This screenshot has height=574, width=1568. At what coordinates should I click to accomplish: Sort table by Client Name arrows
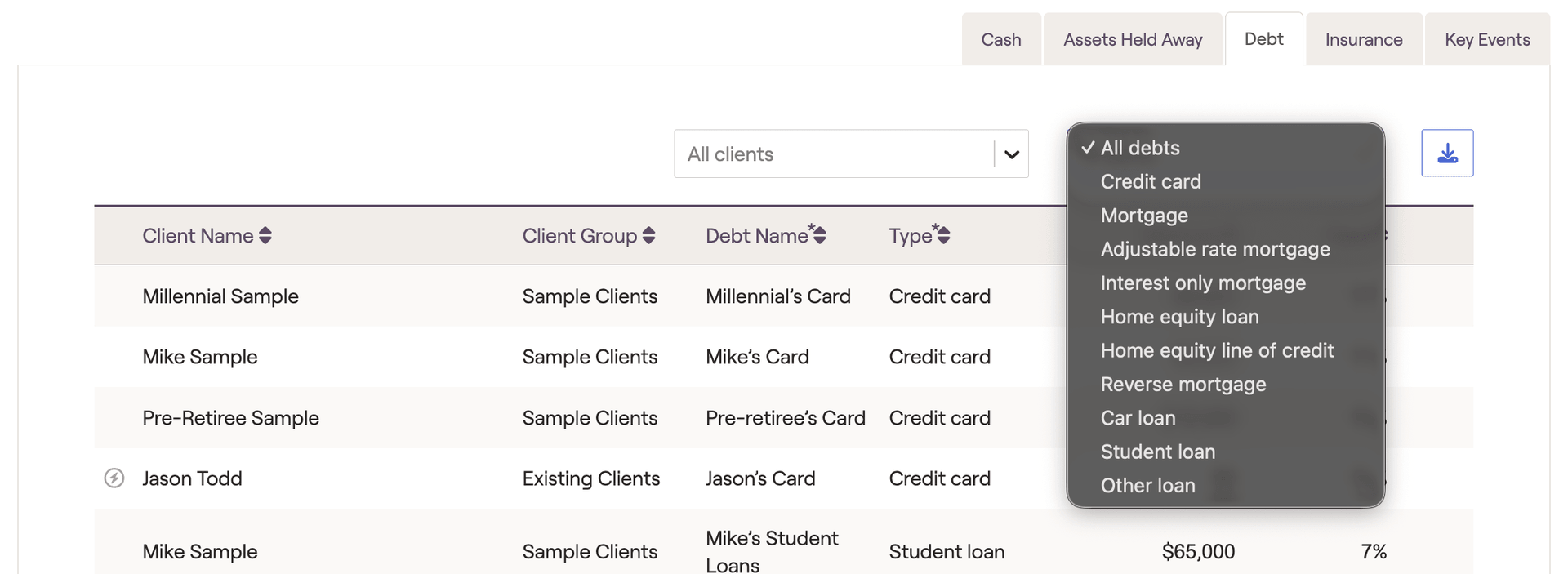point(265,236)
